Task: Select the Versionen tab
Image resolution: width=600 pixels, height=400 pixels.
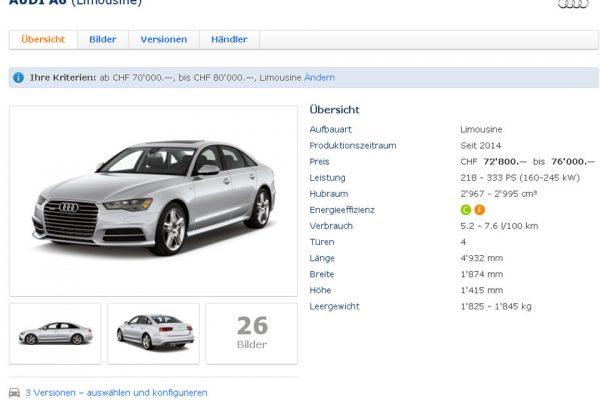Action: 163,39
